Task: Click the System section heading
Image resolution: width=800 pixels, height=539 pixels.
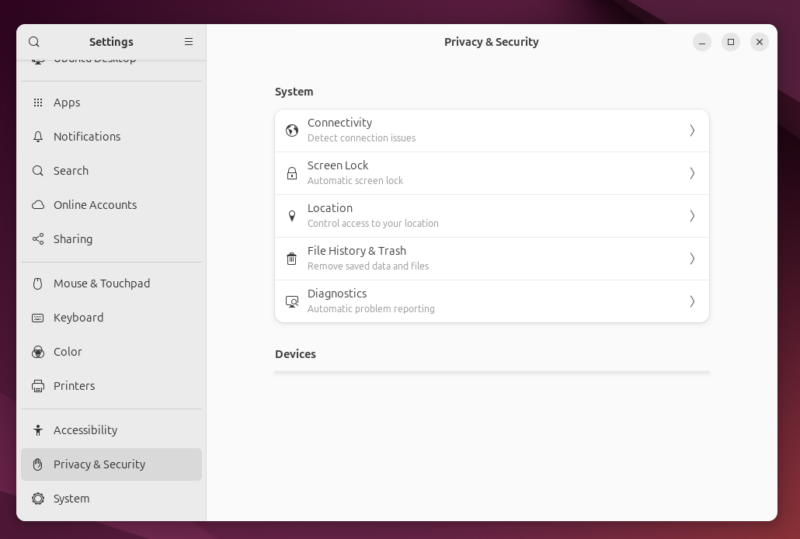Action: (294, 92)
